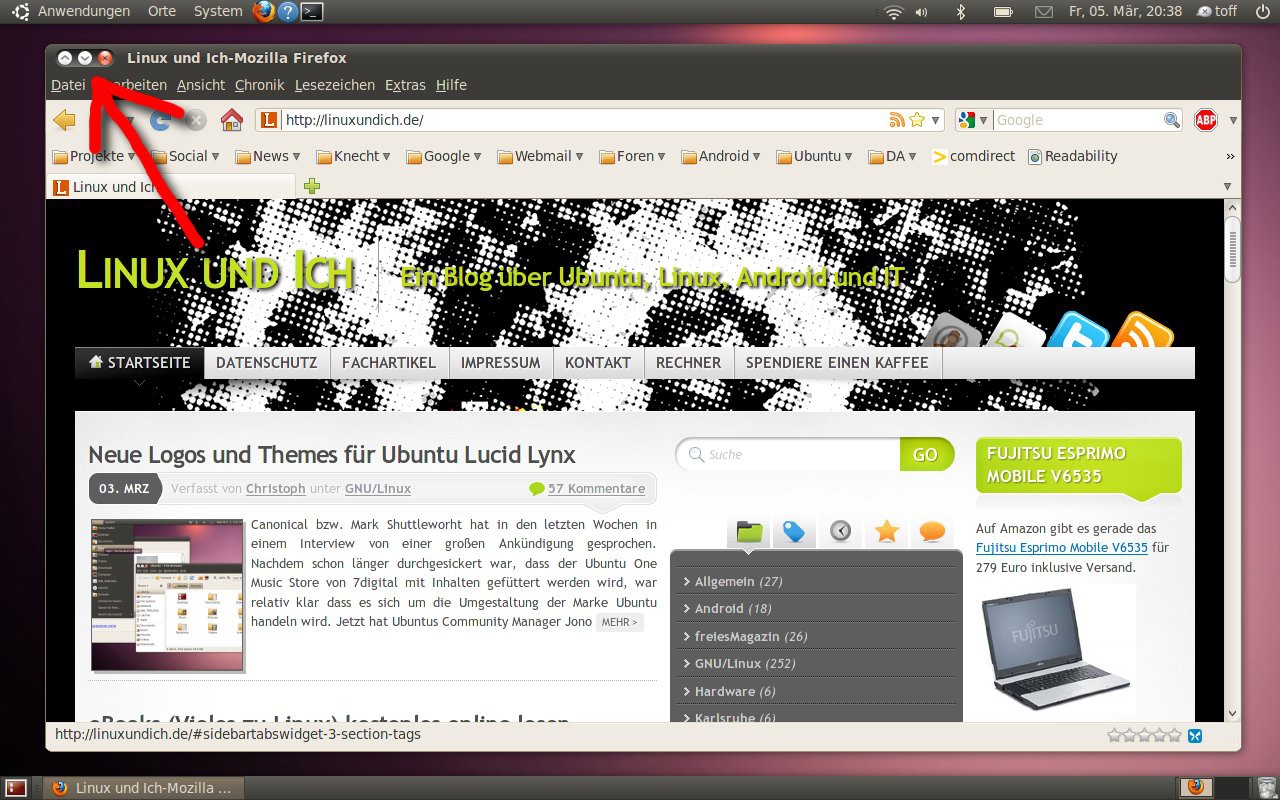Bookmark page with the star icon

pyautogui.click(x=917, y=120)
